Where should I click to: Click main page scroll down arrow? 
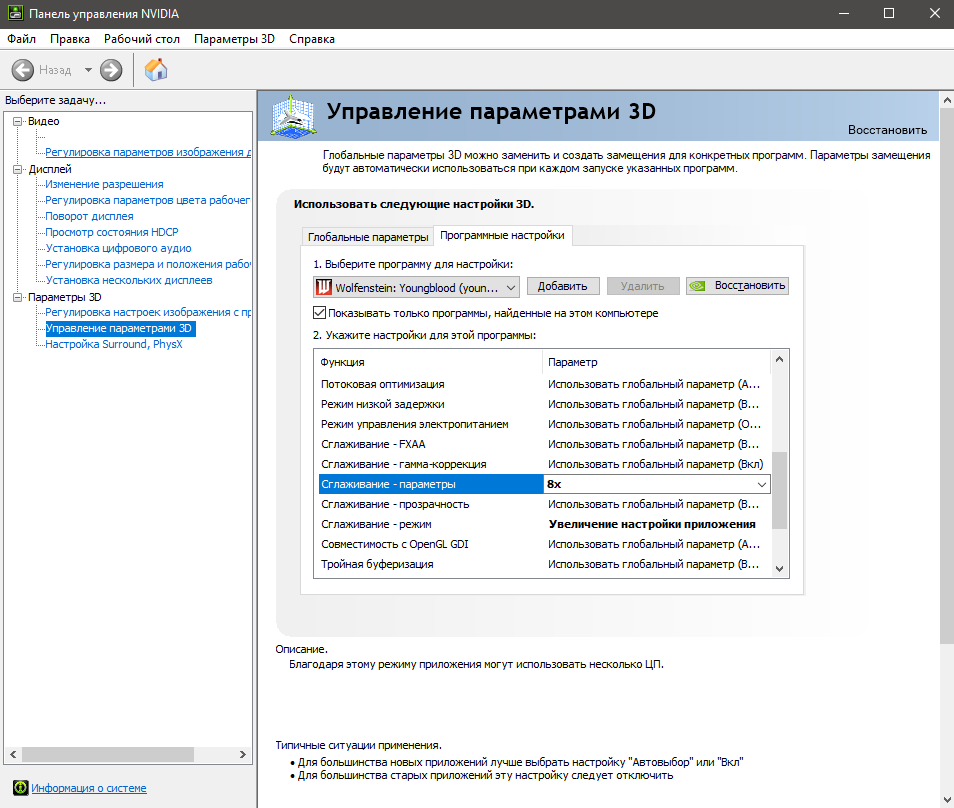coord(947,800)
